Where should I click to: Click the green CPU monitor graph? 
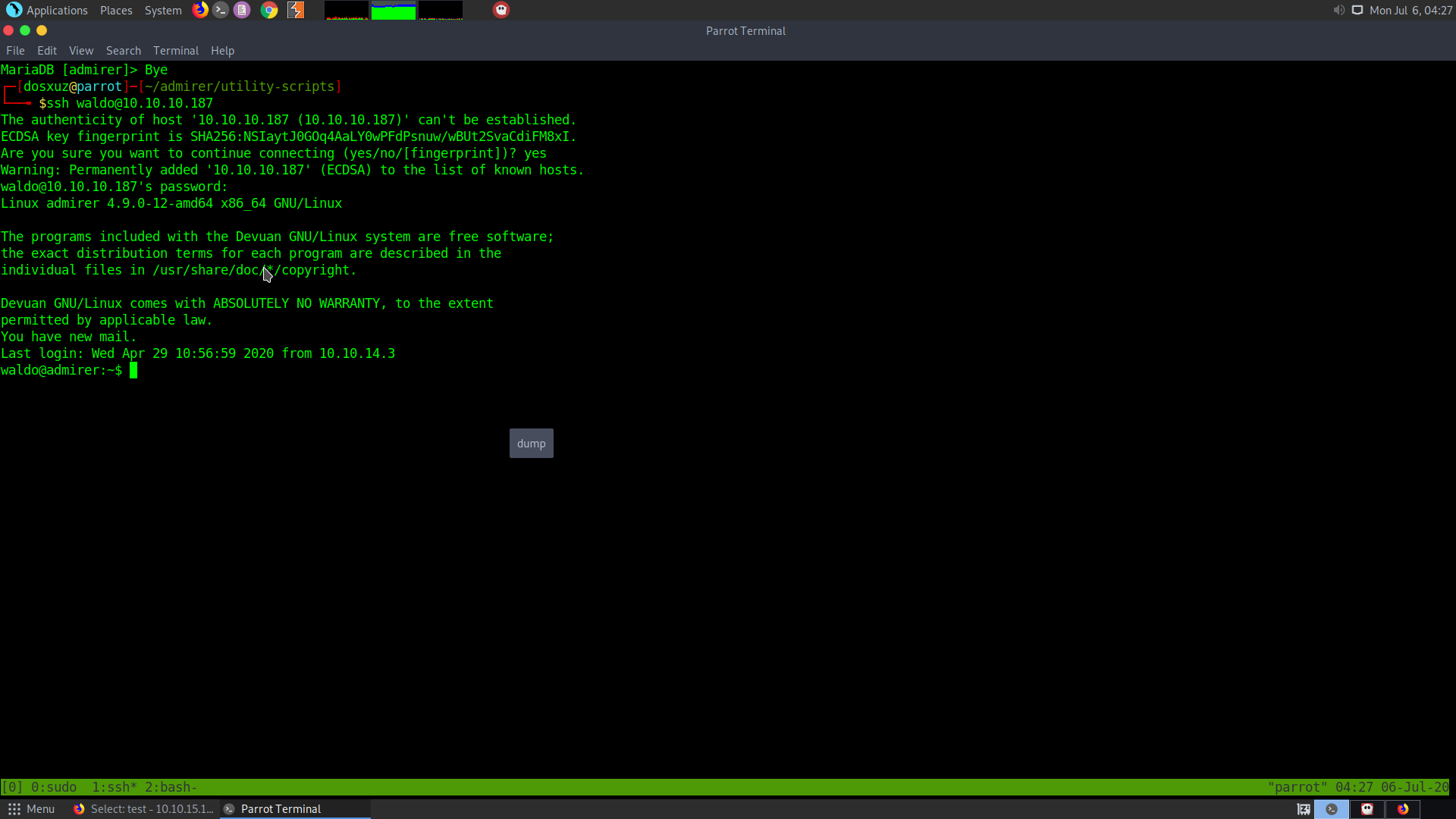pos(393,11)
